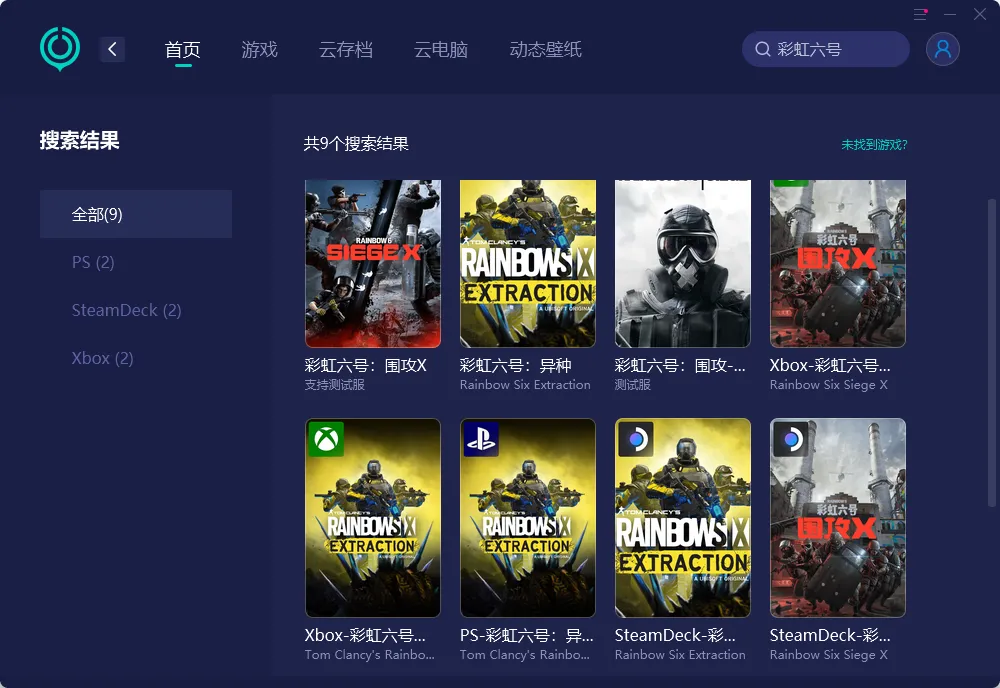
Task: Open the 云存档 tab
Action: [x=345, y=49]
